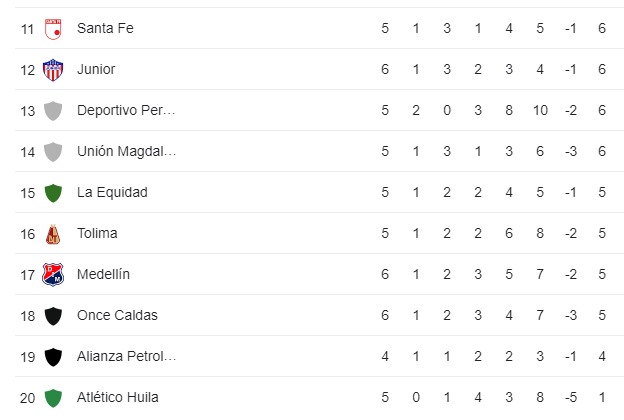The width and height of the screenshot is (624, 420).
Task: Click the Santa Fe team crest
Action: pyautogui.click(x=53, y=29)
